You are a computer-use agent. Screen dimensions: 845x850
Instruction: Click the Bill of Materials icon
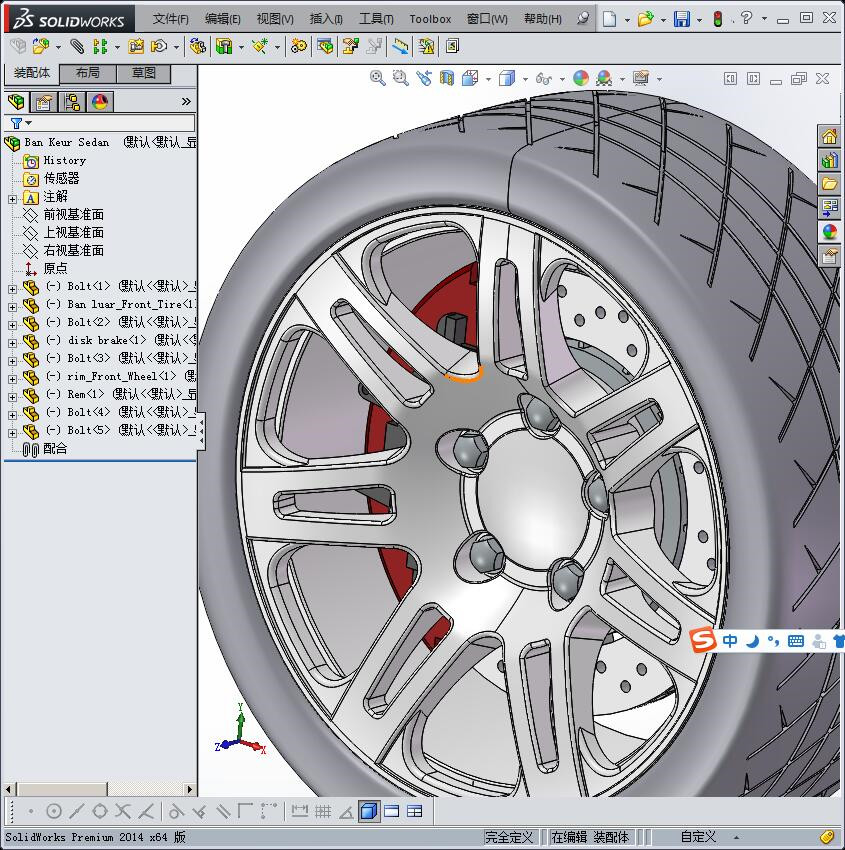pos(326,47)
